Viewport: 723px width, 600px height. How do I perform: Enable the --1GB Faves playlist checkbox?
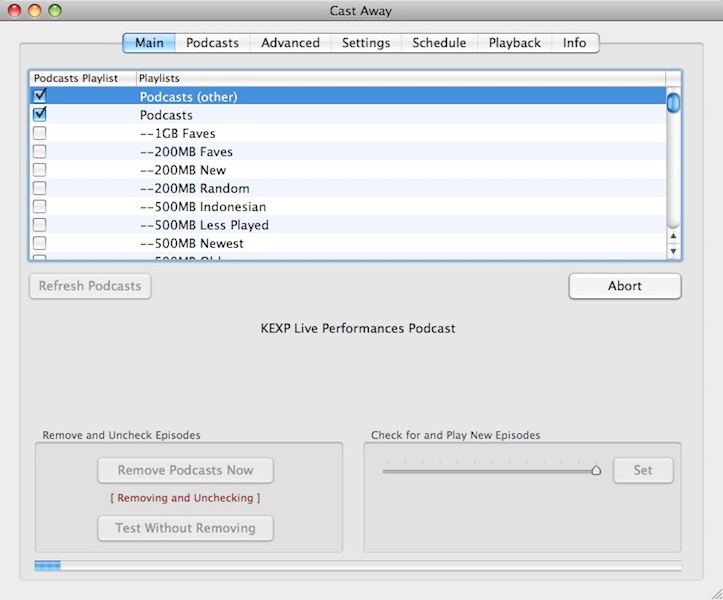40,133
